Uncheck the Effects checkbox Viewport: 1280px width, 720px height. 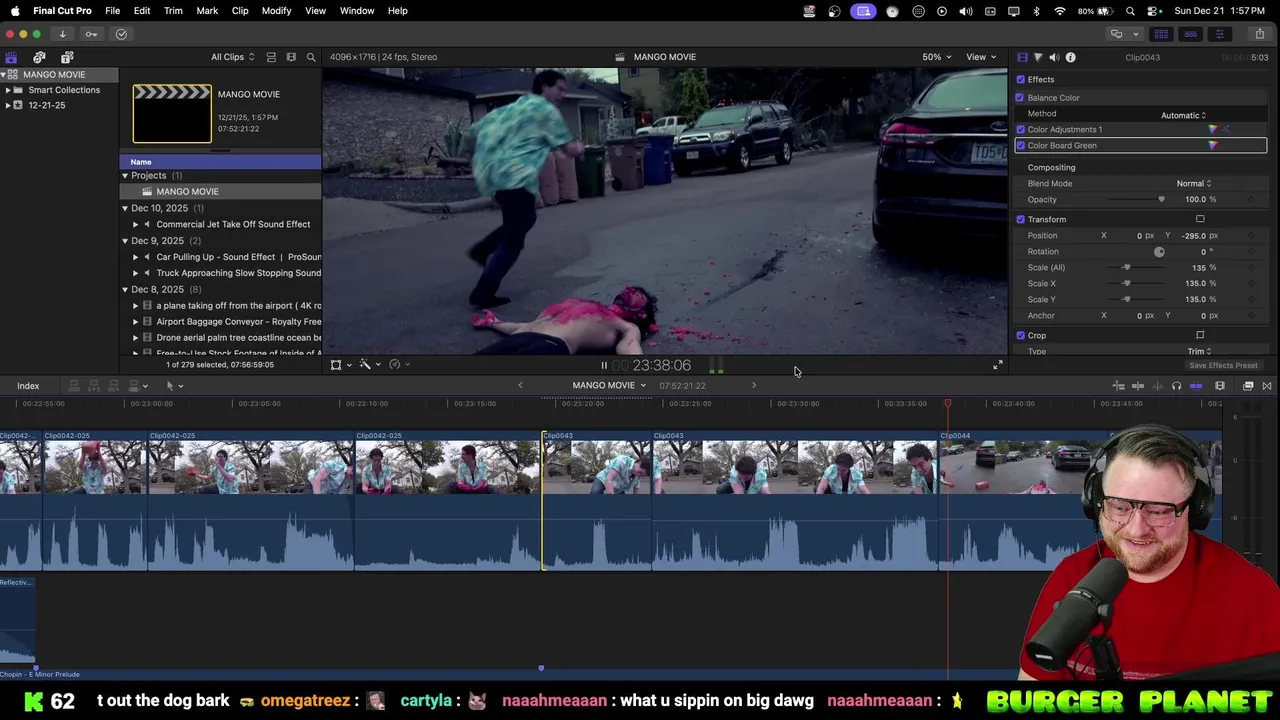click(1020, 79)
